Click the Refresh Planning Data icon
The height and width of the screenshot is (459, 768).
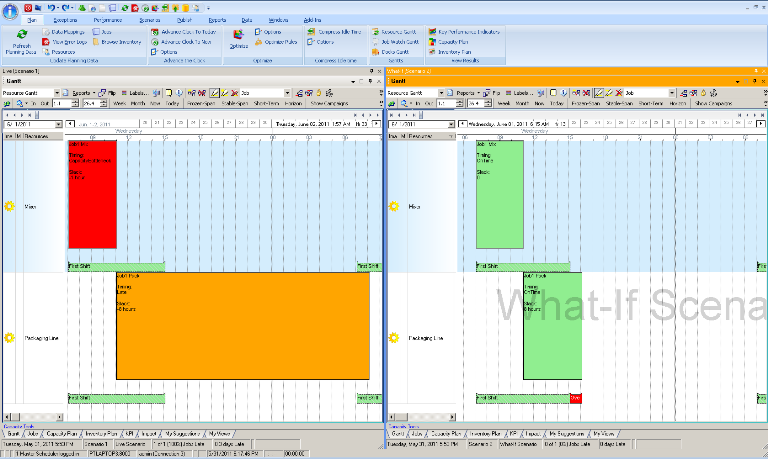[22, 35]
